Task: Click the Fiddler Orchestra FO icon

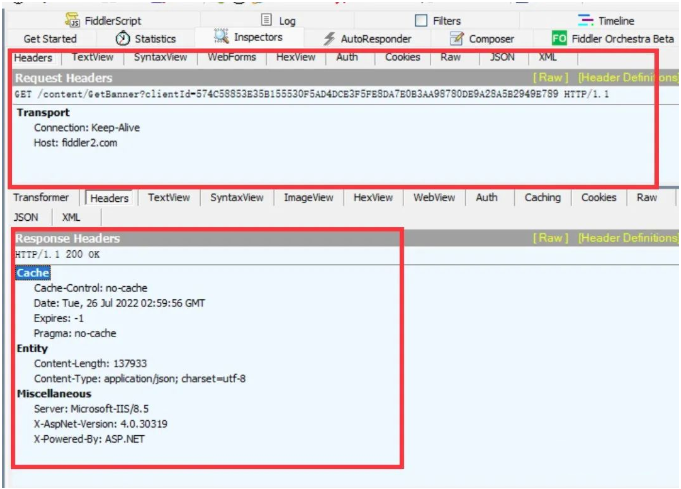Action: point(559,38)
